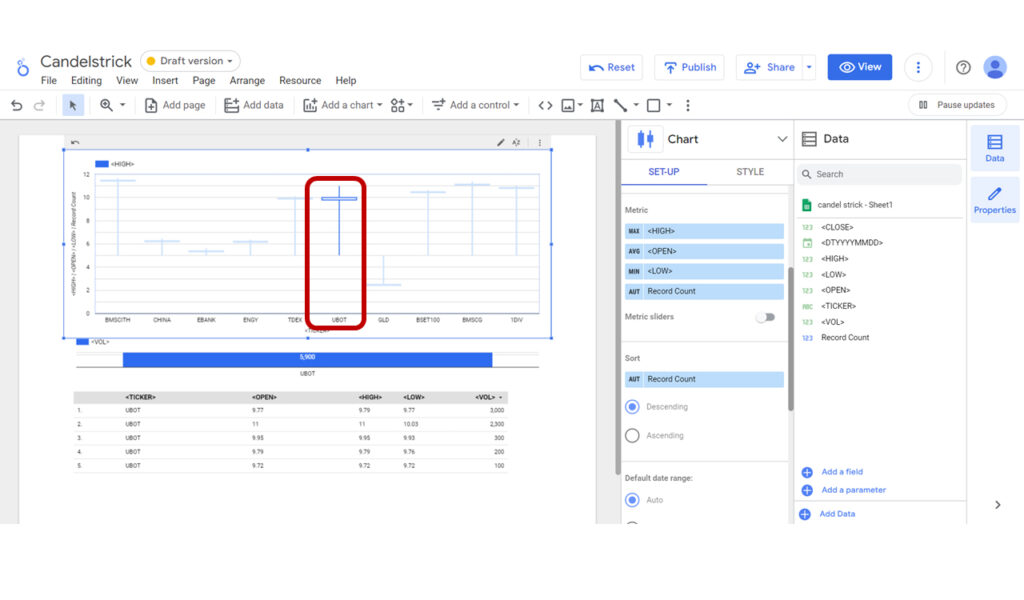Open the Data side panel icon
This screenshot has height=600, width=1024.
tap(994, 148)
